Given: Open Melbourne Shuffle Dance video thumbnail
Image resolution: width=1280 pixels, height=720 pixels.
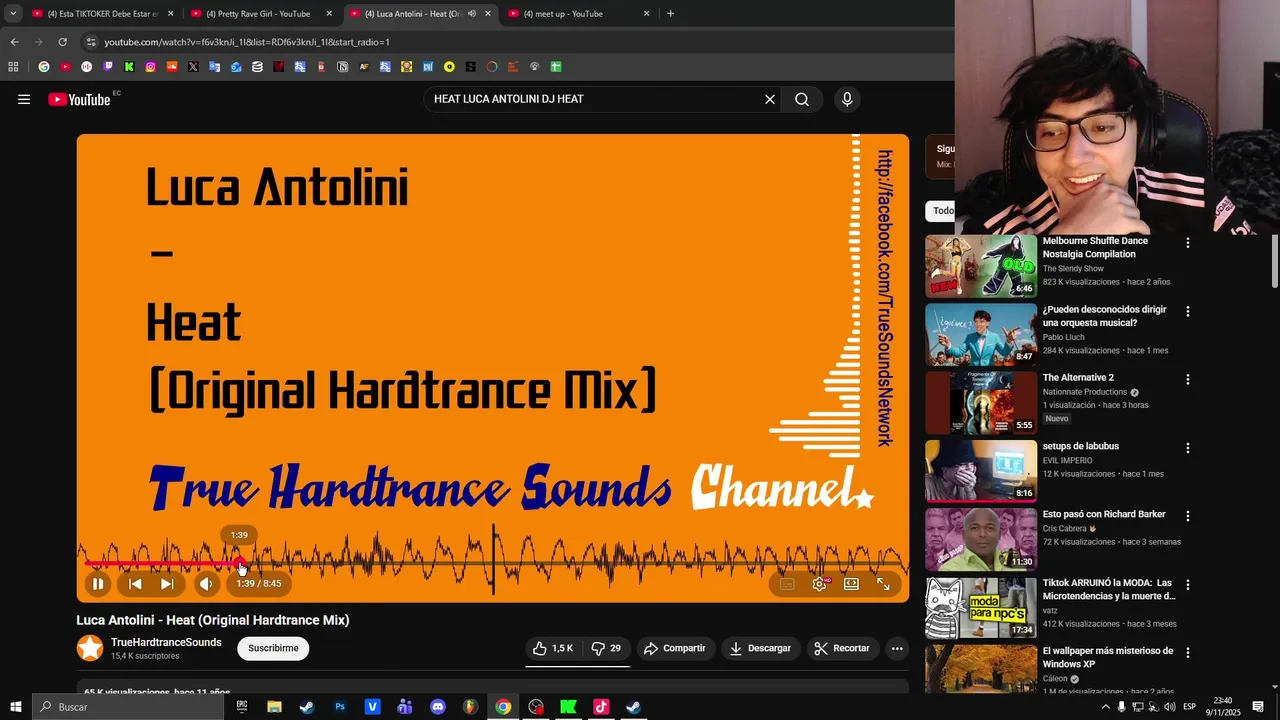Looking at the screenshot, I should point(981,266).
